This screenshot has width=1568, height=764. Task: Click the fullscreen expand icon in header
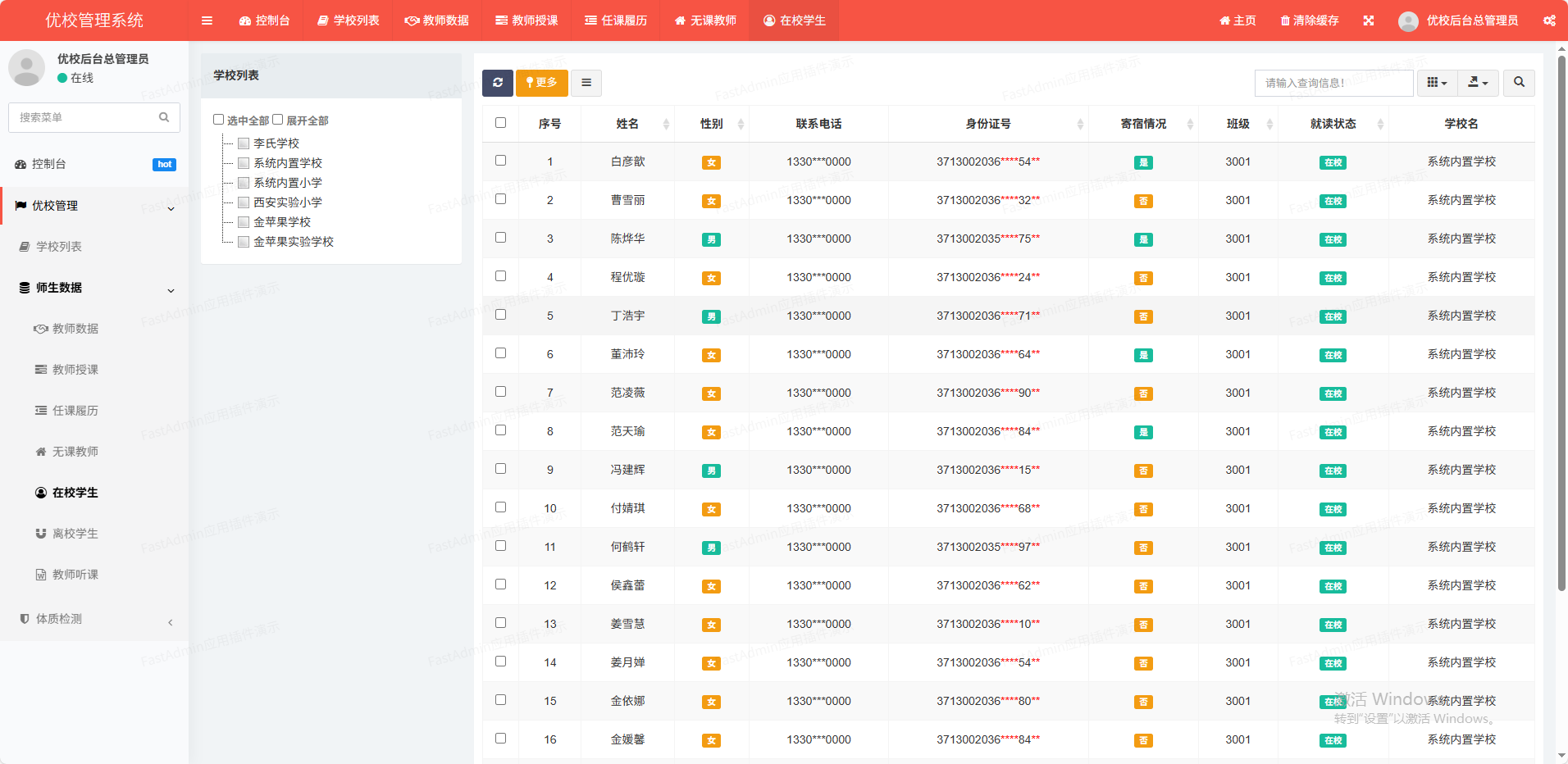pyautogui.click(x=1369, y=20)
